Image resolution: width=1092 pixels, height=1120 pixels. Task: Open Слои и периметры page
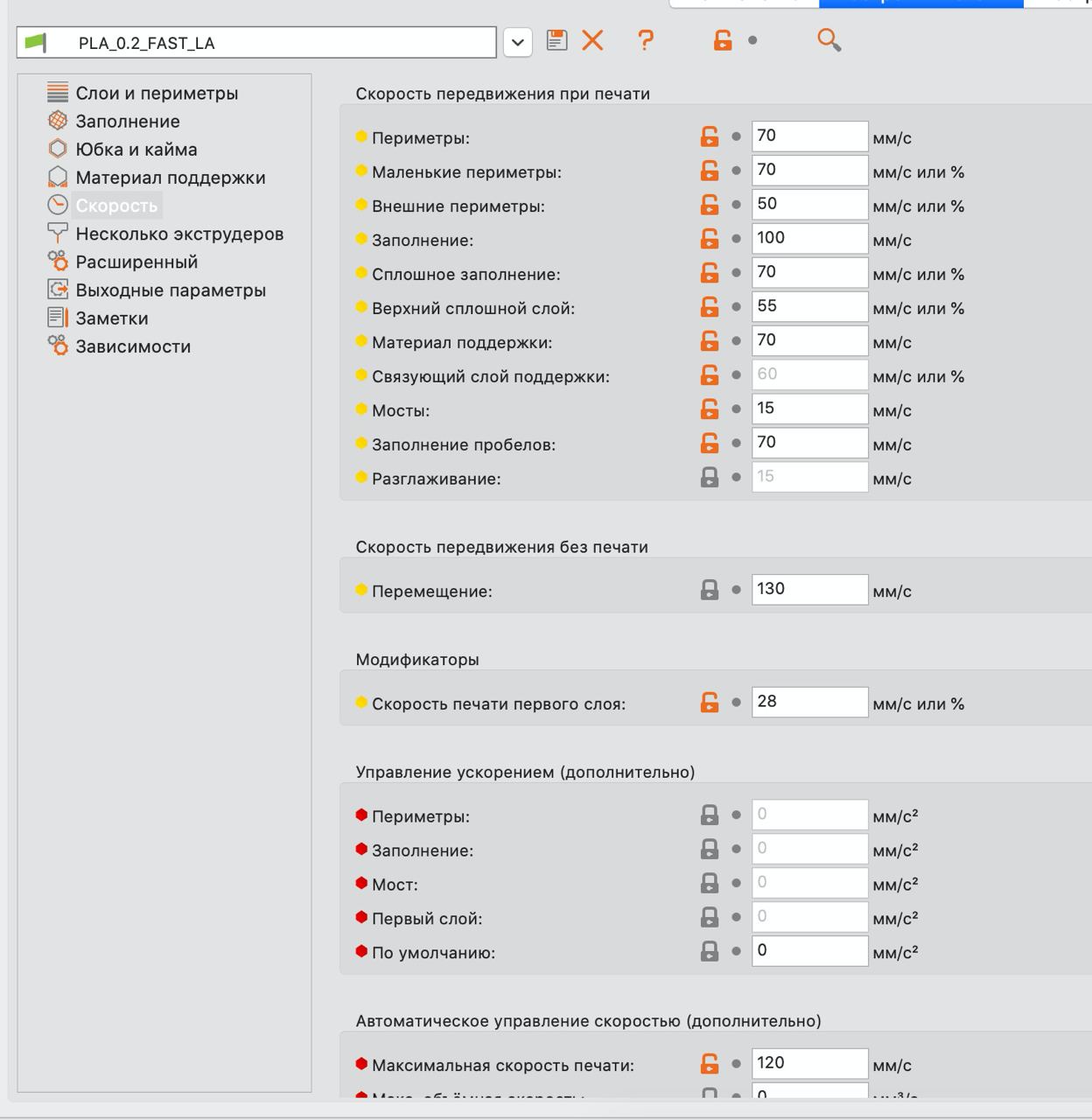[157, 93]
